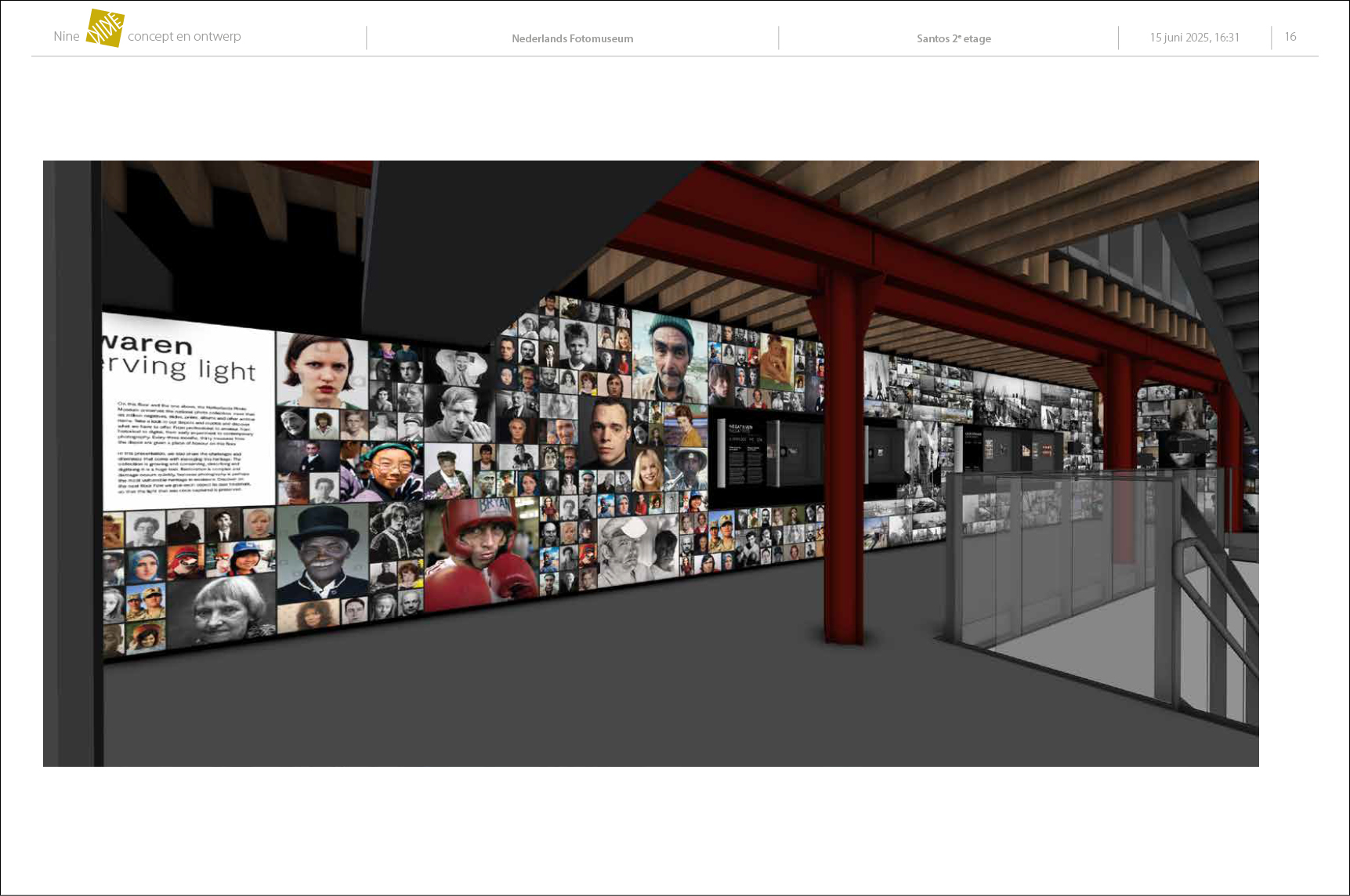Click page number 16 in the header
Screen dimensions: 1350x896
[1290, 37]
